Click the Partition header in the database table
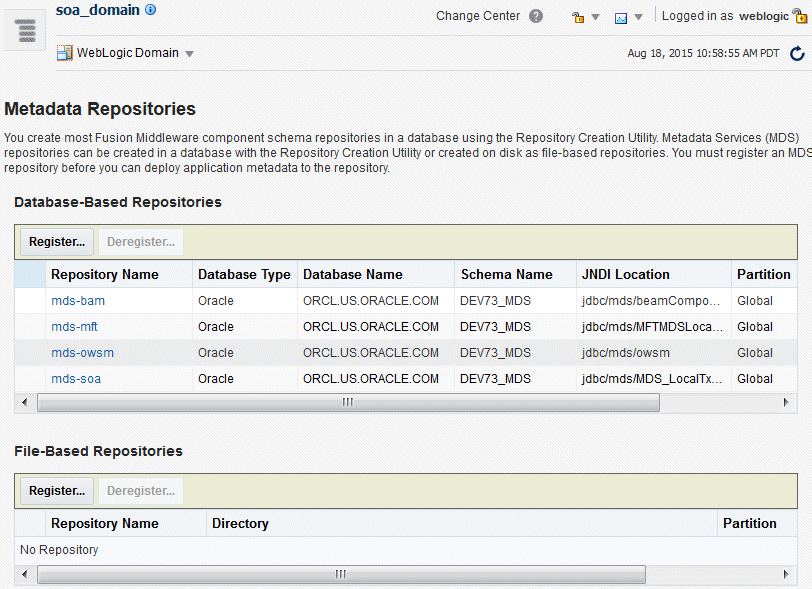 pyautogui.click(x=764, y=275)
